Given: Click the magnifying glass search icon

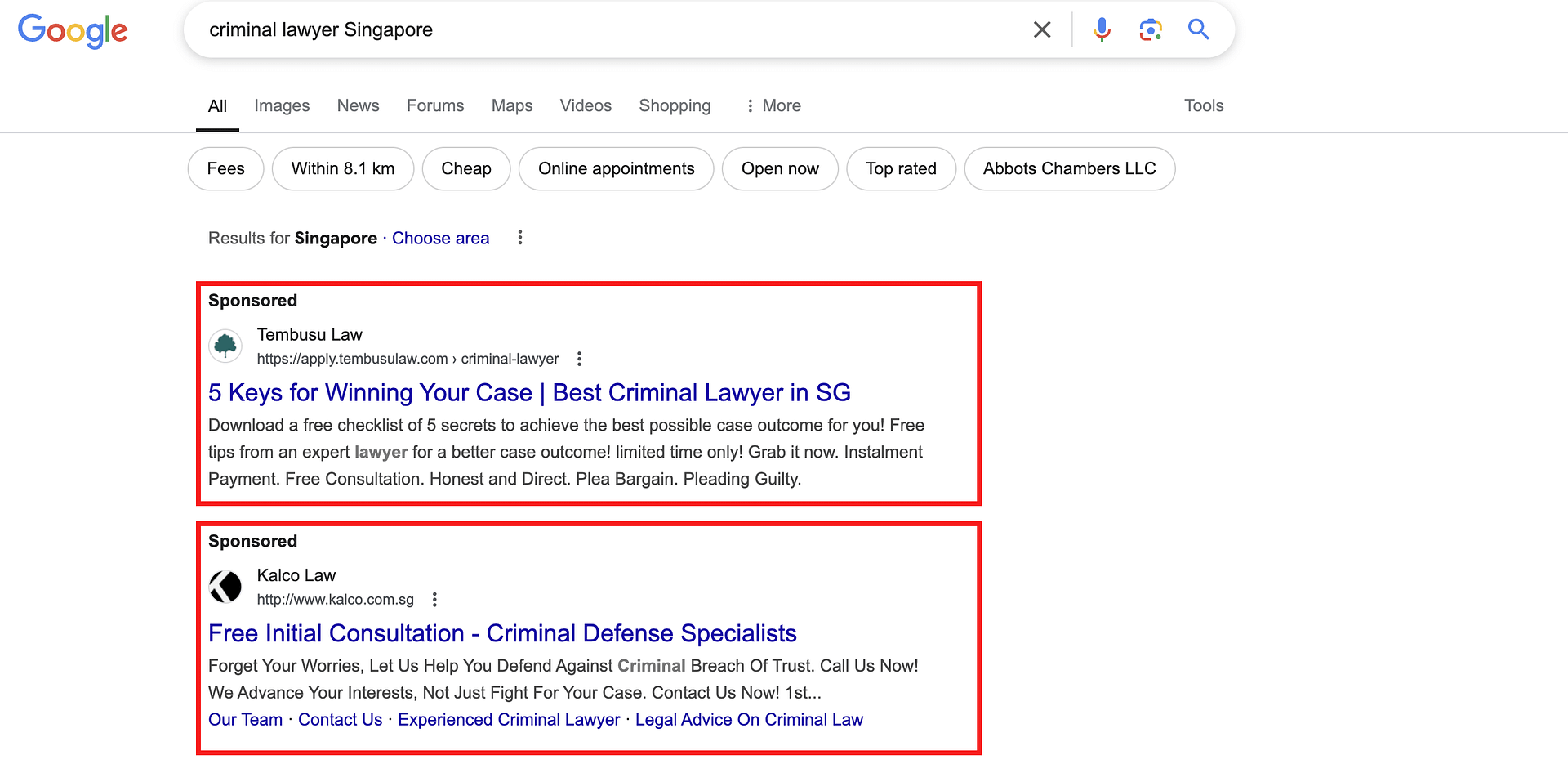Looking at the screenshot, I should pyautogui.click(x=1198, y=30).
